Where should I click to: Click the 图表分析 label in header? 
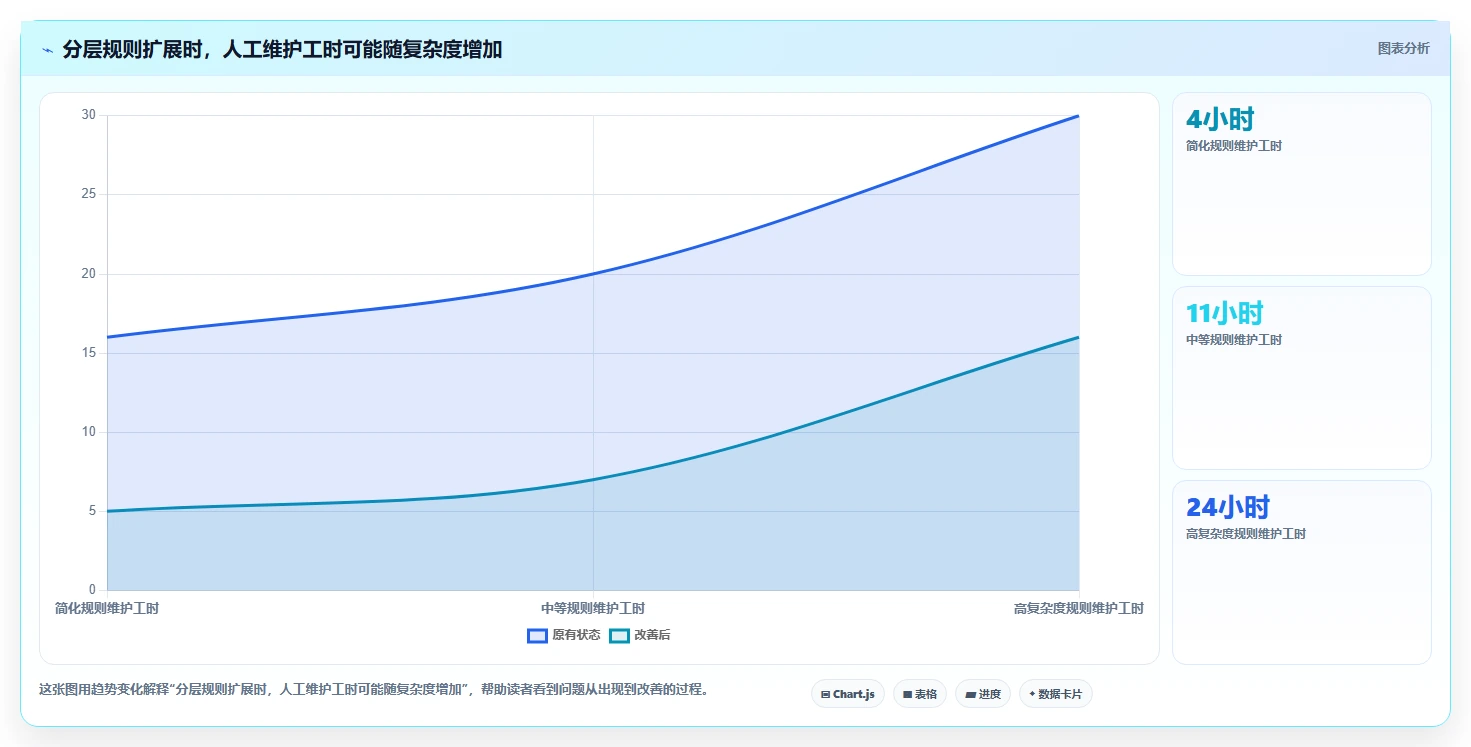(x=1403, y=48)
